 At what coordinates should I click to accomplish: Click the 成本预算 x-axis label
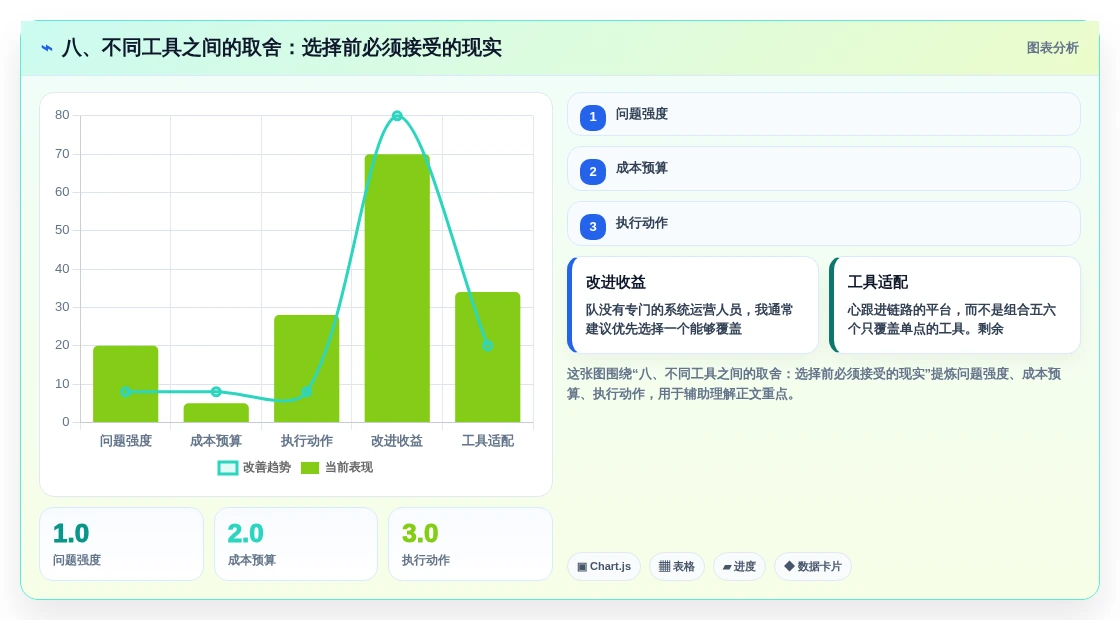[x=216, y=441]
